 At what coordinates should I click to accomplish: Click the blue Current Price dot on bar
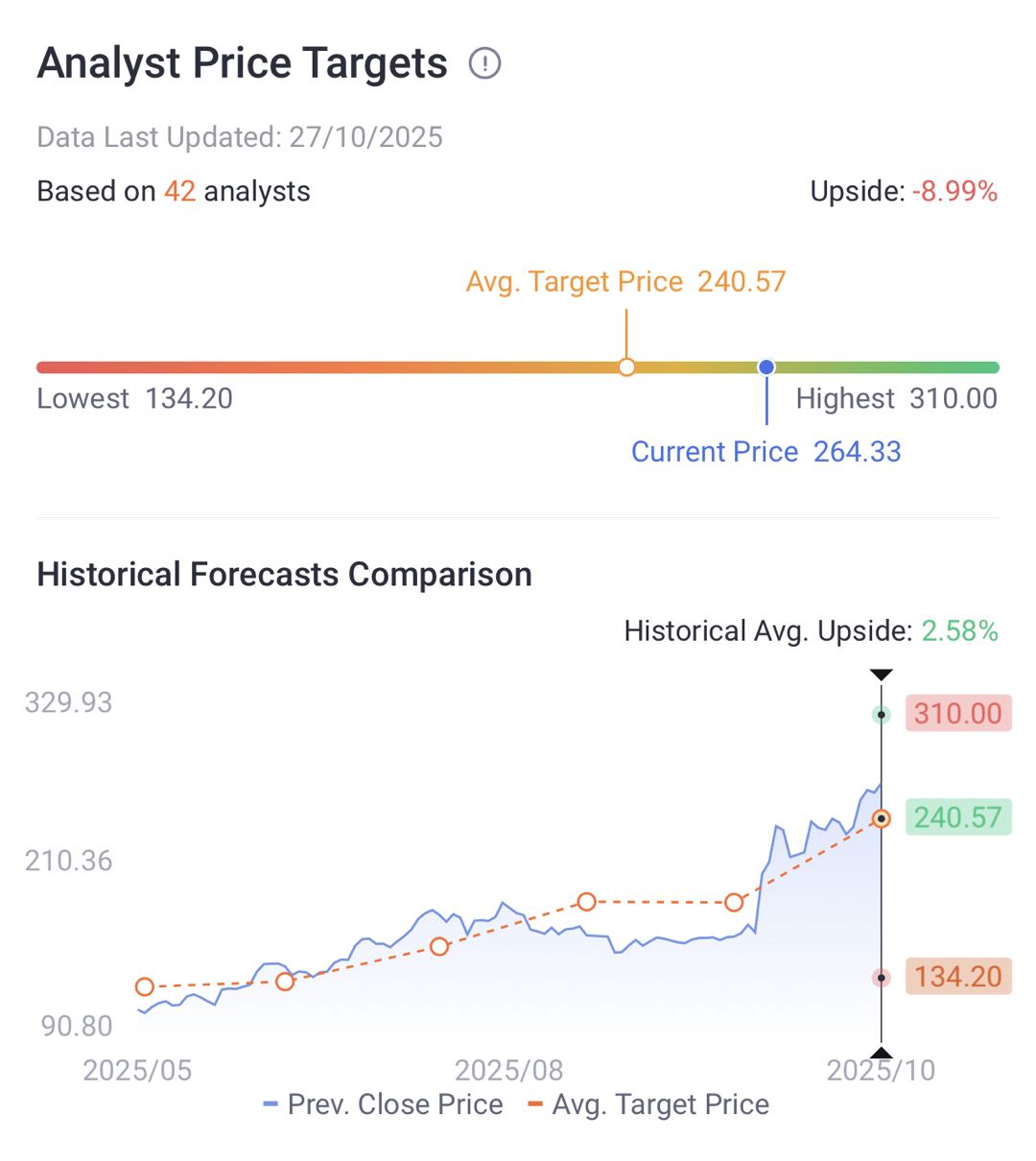(765, 367)
